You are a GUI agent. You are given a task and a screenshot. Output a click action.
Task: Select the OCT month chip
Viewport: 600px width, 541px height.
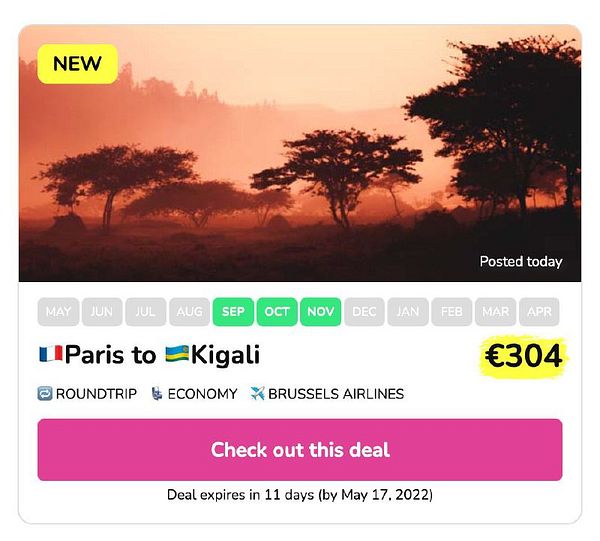(x=277, y=312)
